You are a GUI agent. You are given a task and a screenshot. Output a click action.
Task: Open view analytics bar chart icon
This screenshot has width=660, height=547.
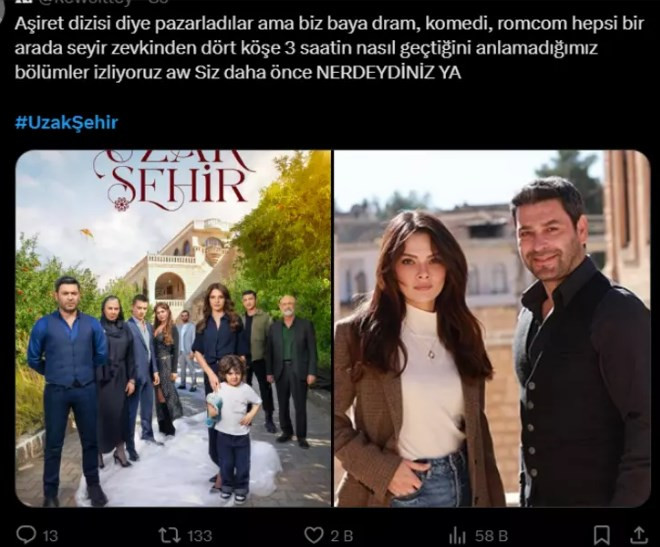point(458,536)
